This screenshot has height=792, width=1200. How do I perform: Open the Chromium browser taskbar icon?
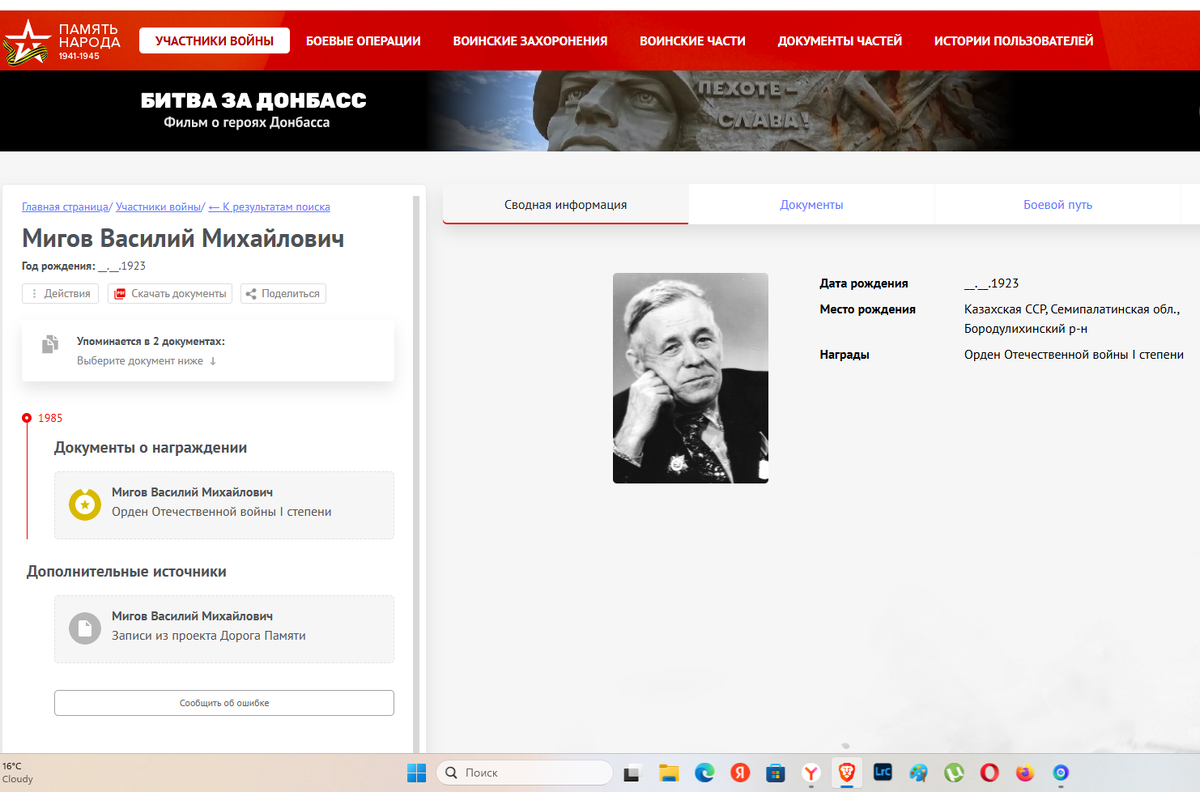click(1061, 773)
